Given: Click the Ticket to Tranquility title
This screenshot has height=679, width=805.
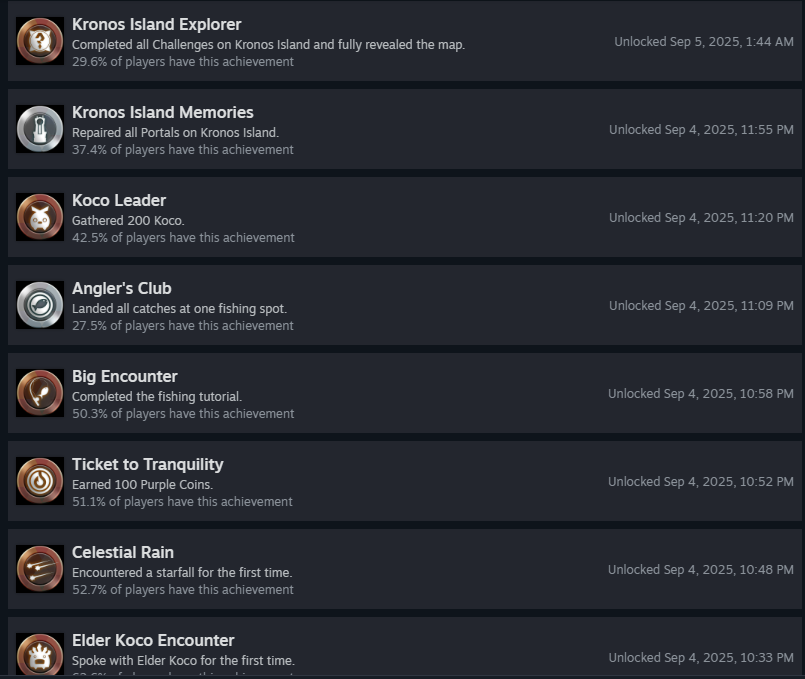Looking at the screenshot, I should tap(147, 464).
